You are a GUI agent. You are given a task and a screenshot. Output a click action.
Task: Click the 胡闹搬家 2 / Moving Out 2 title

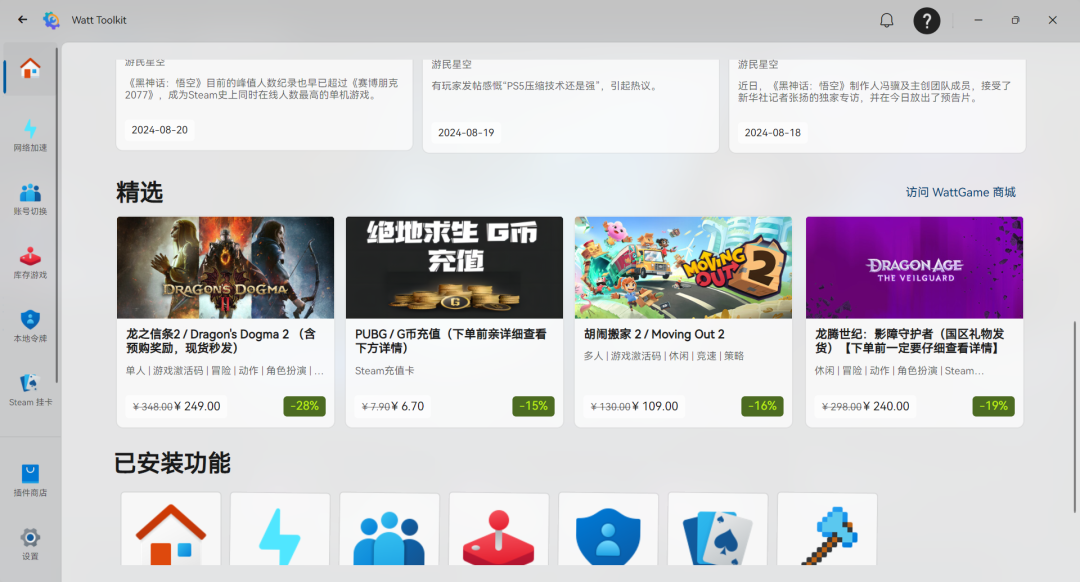[654, 334]
